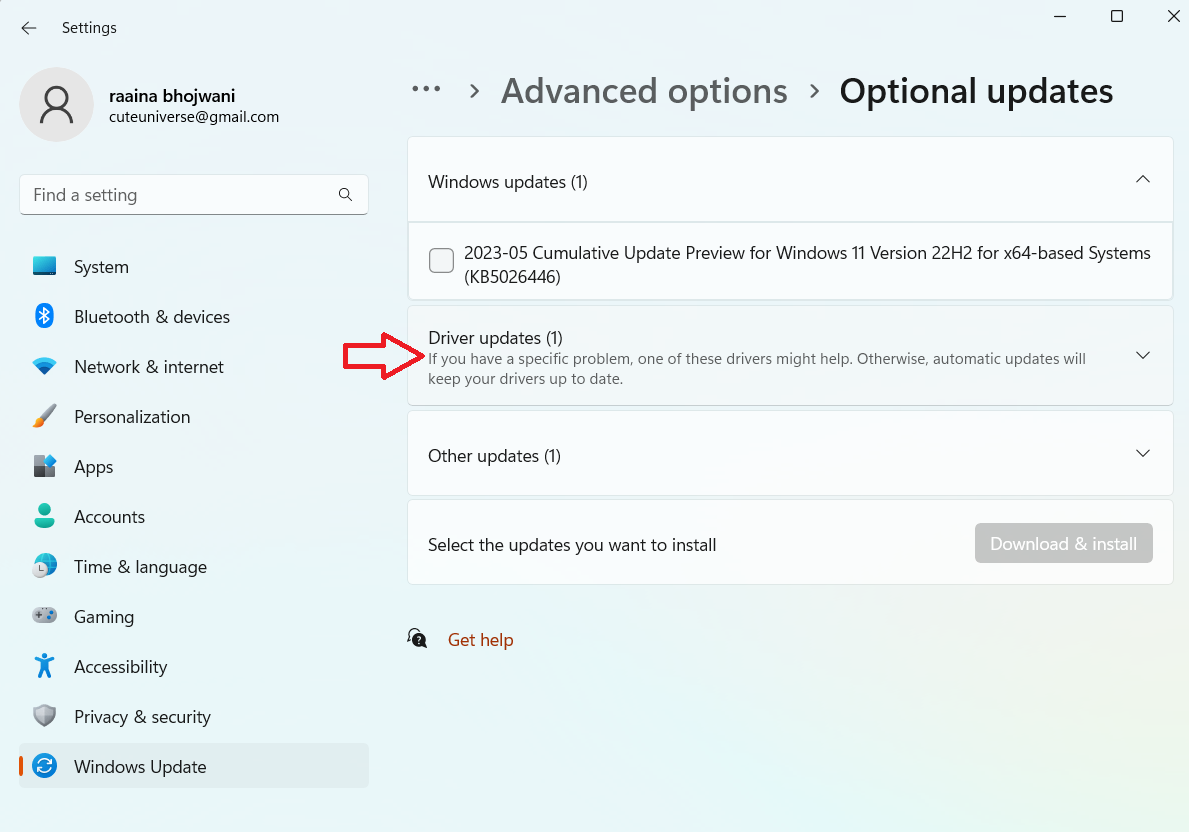This screenshot has height=832, width=1189.
Task: Click the Gaming controller icon
Action: pyautogui.click(x=44, y=617)
